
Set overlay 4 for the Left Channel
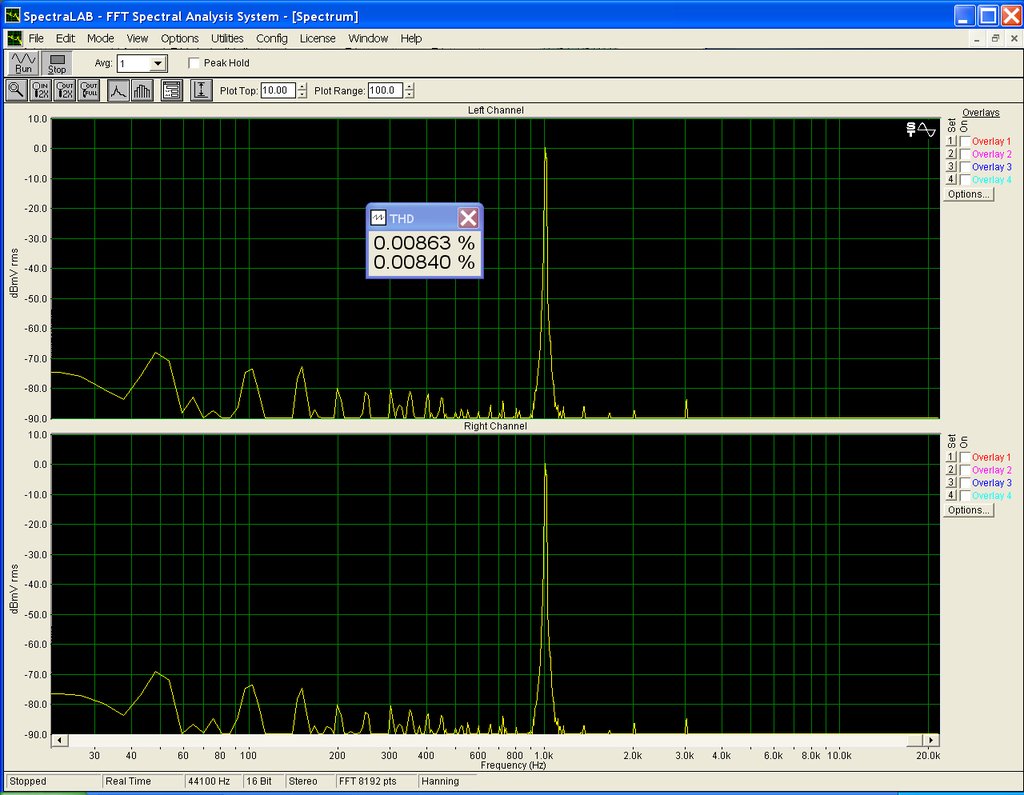pyautogui.click(x=951, y=180)
